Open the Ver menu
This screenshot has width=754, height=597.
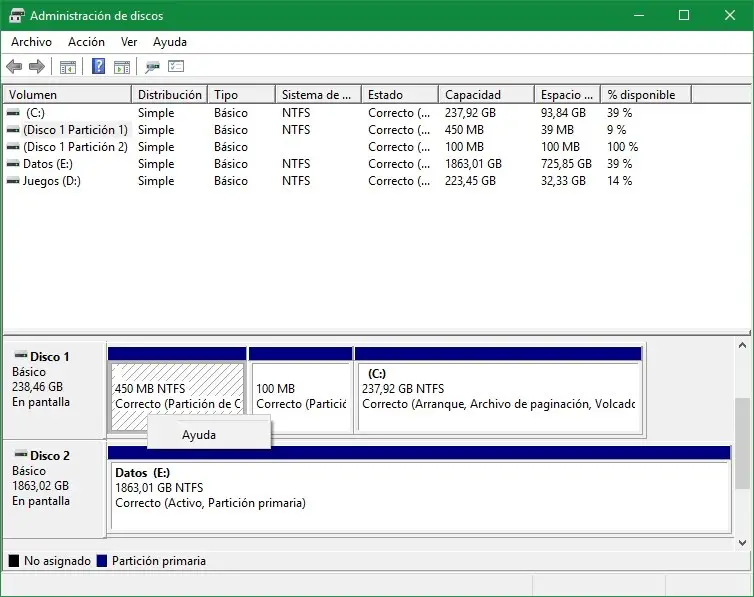point(129,42)
